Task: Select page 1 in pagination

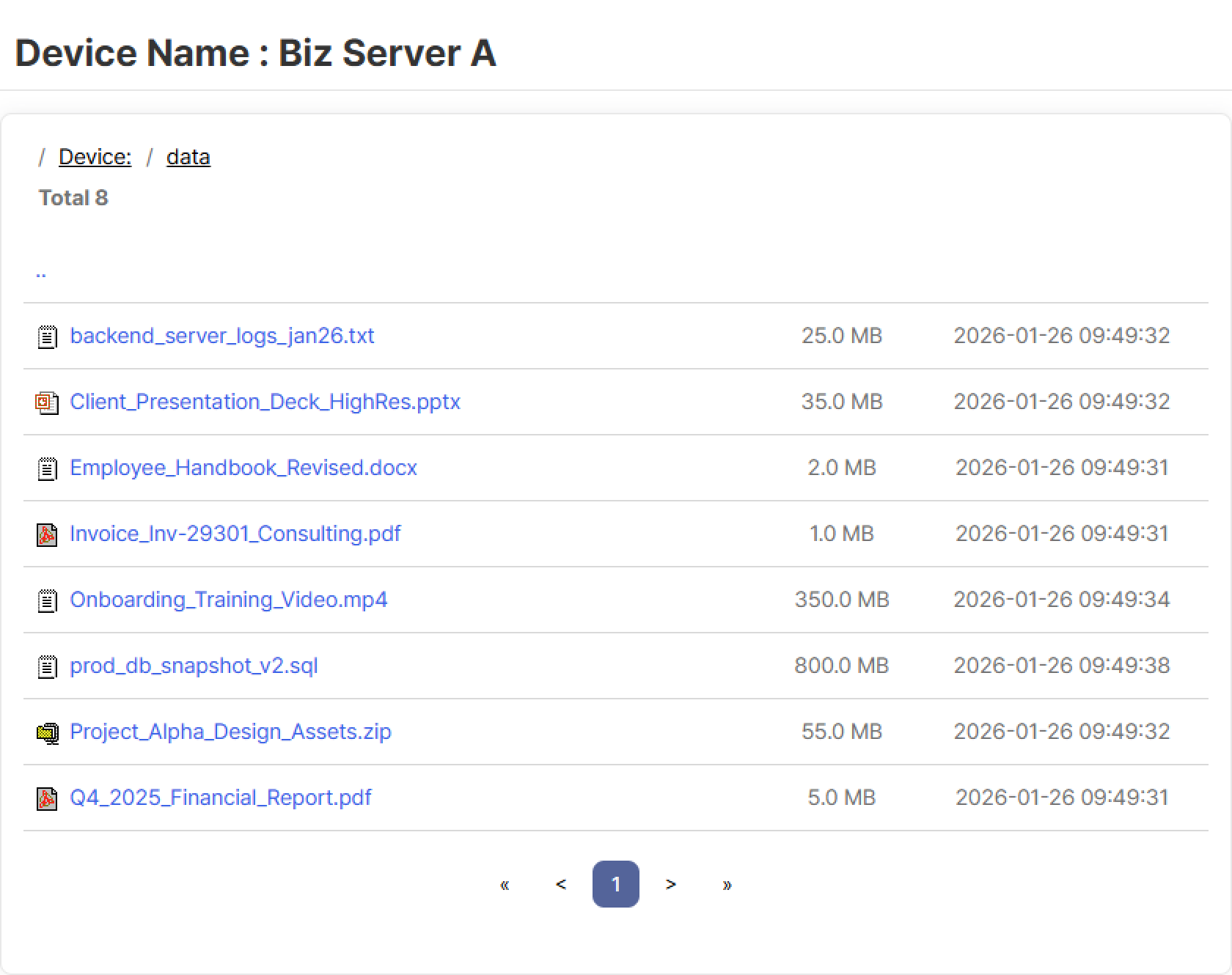Action: point(615,884)
